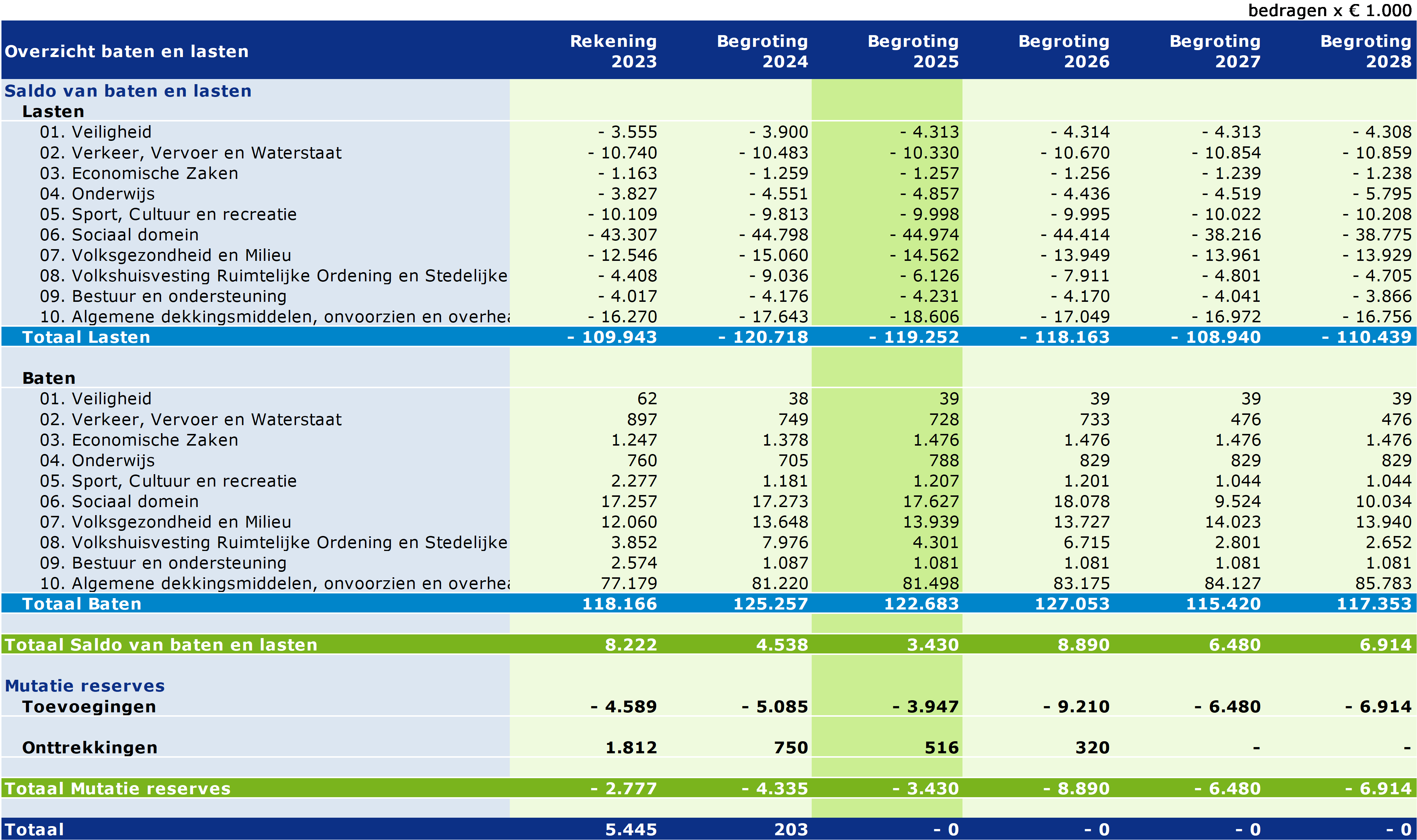This screenshot has width=1417, height=840.
Task: Click Totaal Baten value '118.166'
Action: point(619,604)
